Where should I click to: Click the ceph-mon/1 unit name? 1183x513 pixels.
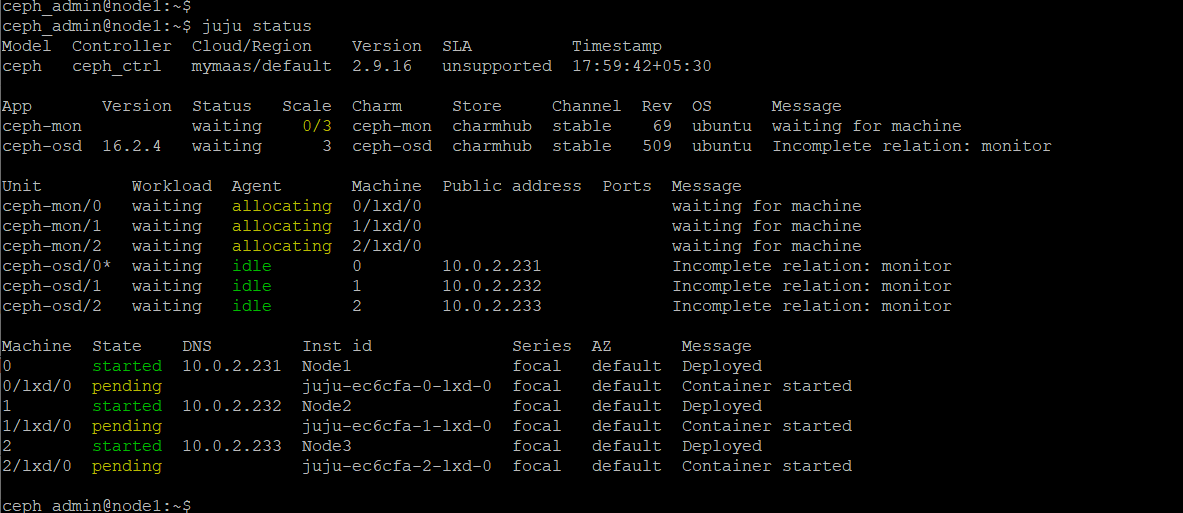(52, 226)
